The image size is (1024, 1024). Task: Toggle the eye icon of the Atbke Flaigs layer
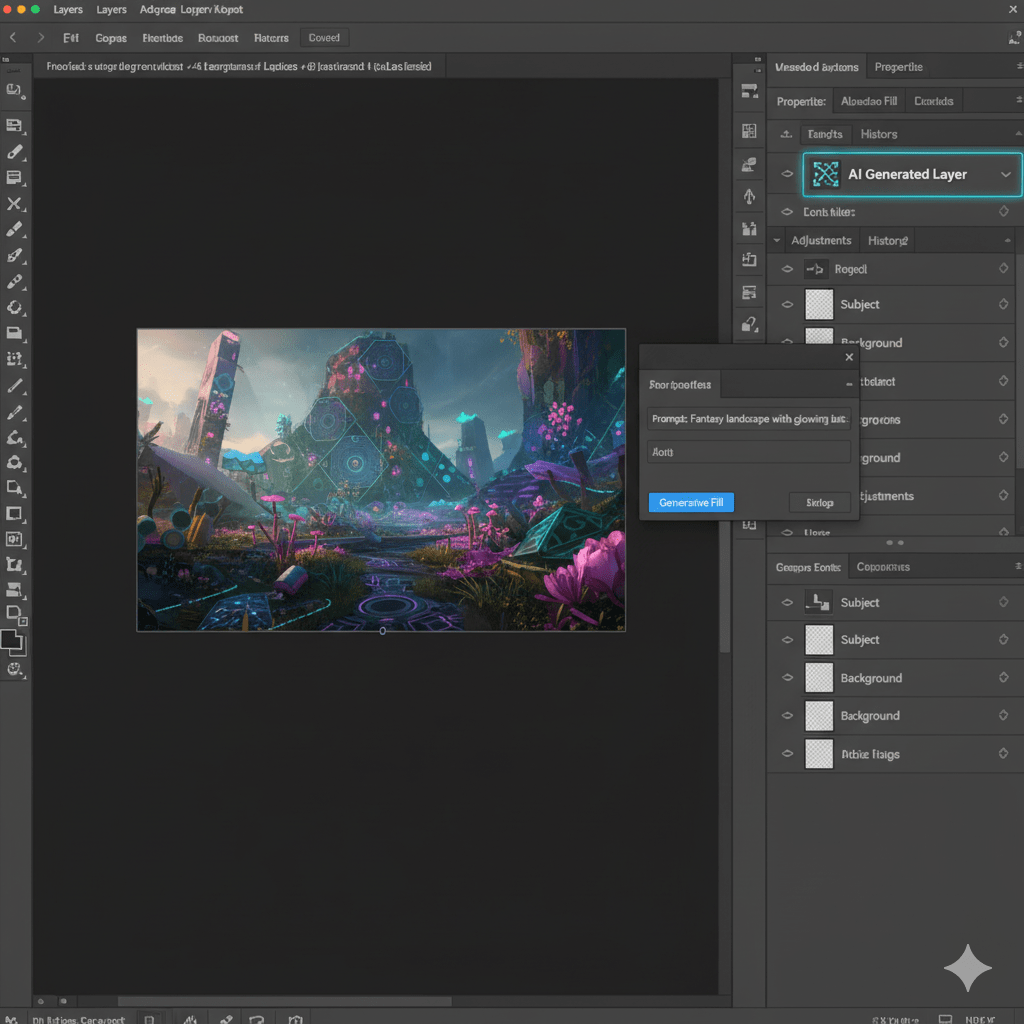(787, 754)
